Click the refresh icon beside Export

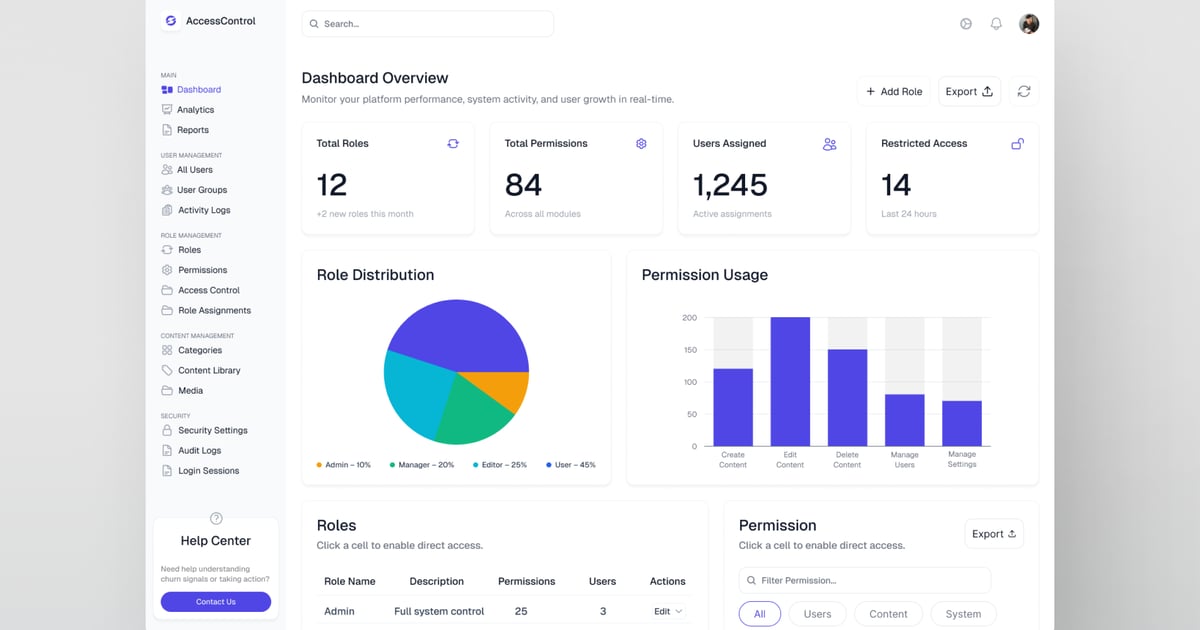click(1023, 91)
